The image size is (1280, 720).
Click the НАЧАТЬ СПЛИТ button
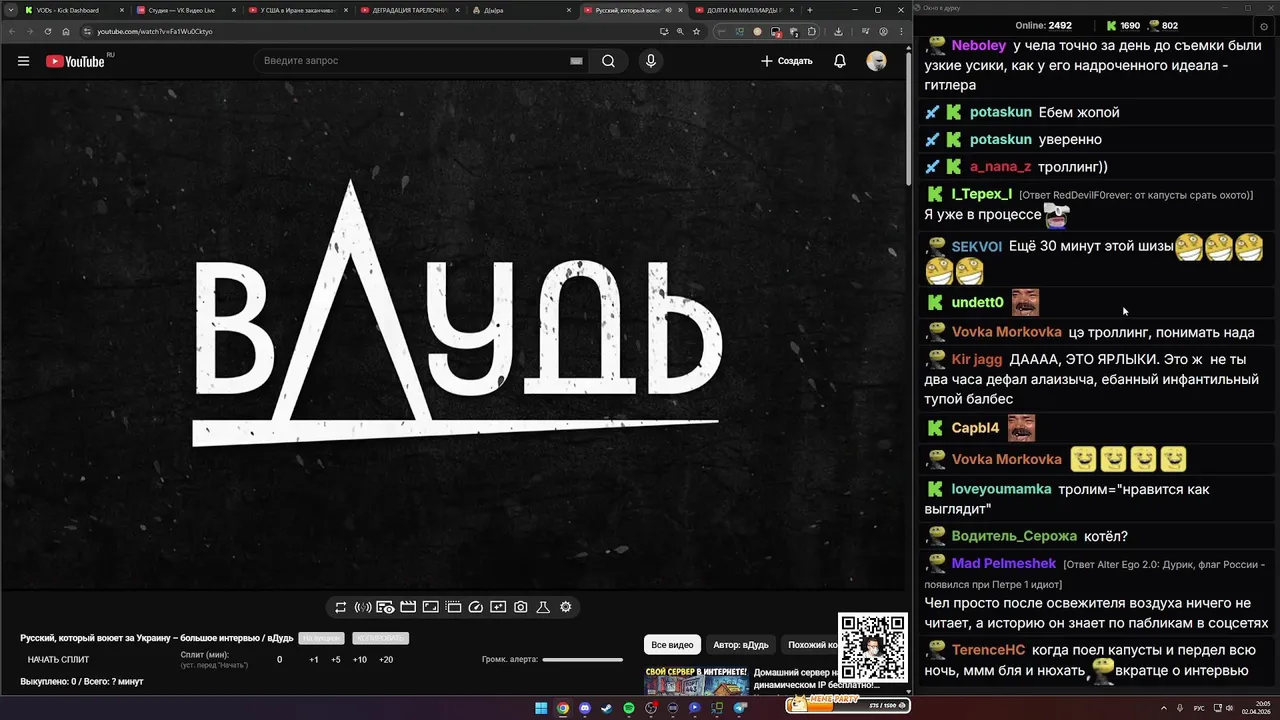pos(58,660)
